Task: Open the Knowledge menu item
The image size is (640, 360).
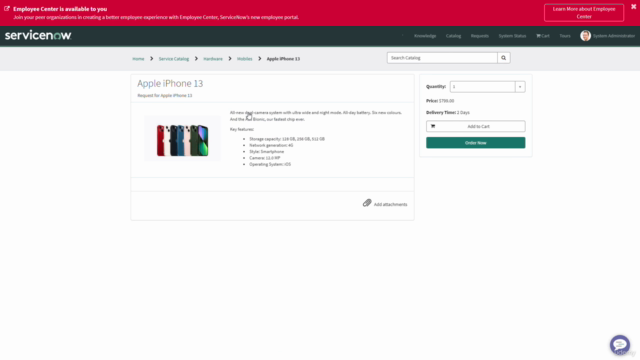Action: [425, 36]
